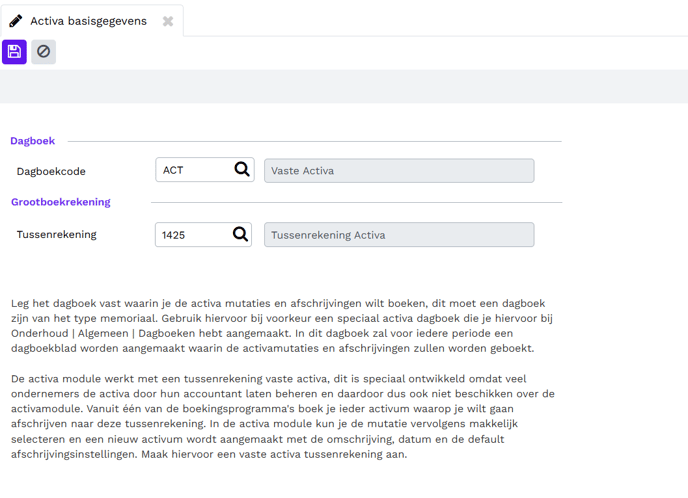
Task: Close the Activa basisgegevens tab
Action: click(x=168, y=21)
